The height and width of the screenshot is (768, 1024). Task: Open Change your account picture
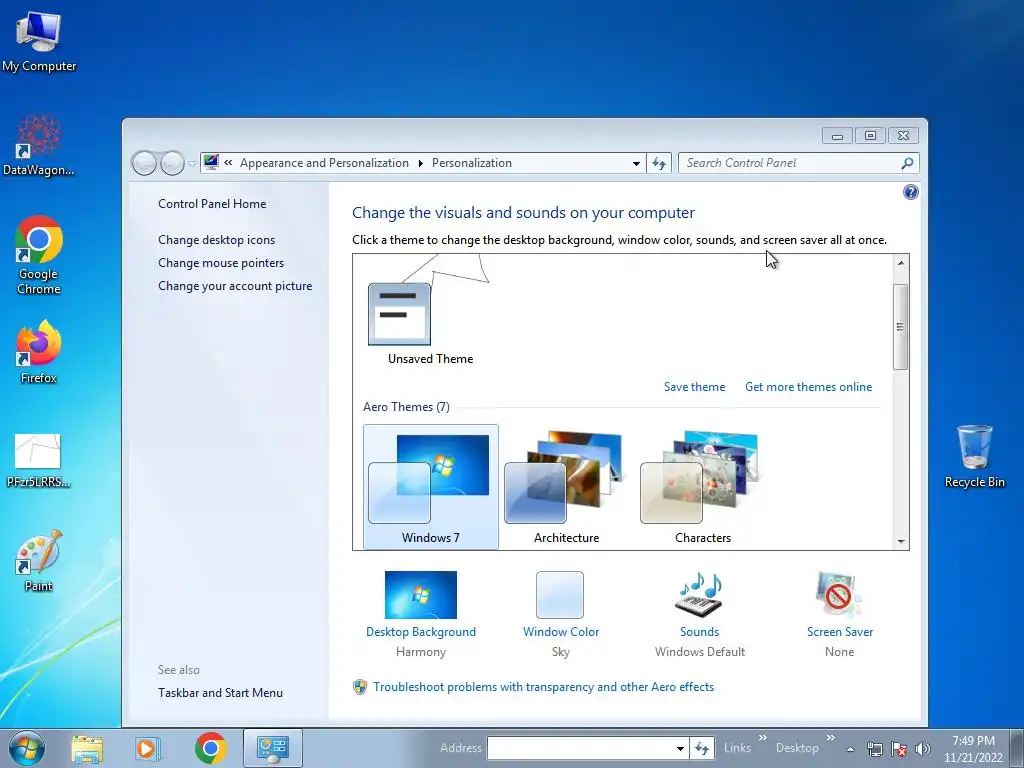click(235, 286)
